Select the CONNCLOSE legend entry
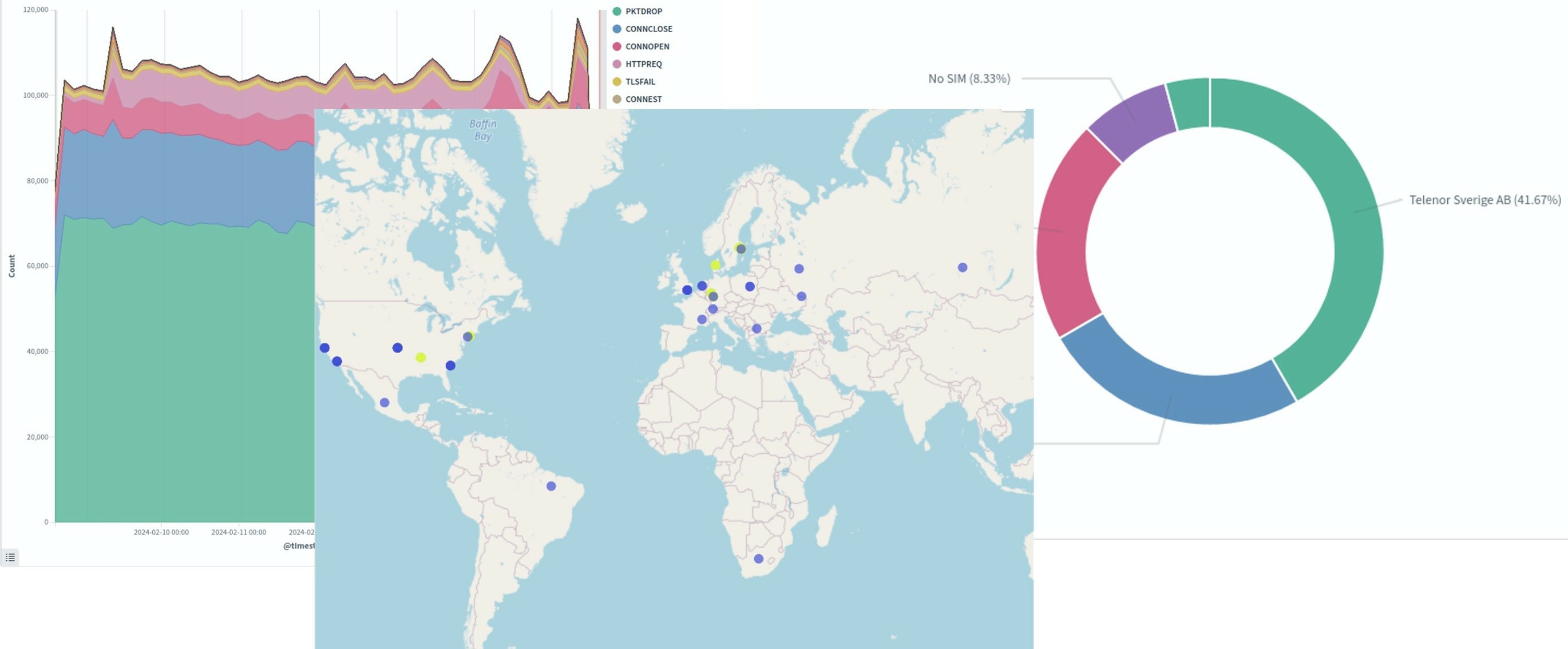 click(648, 29)
